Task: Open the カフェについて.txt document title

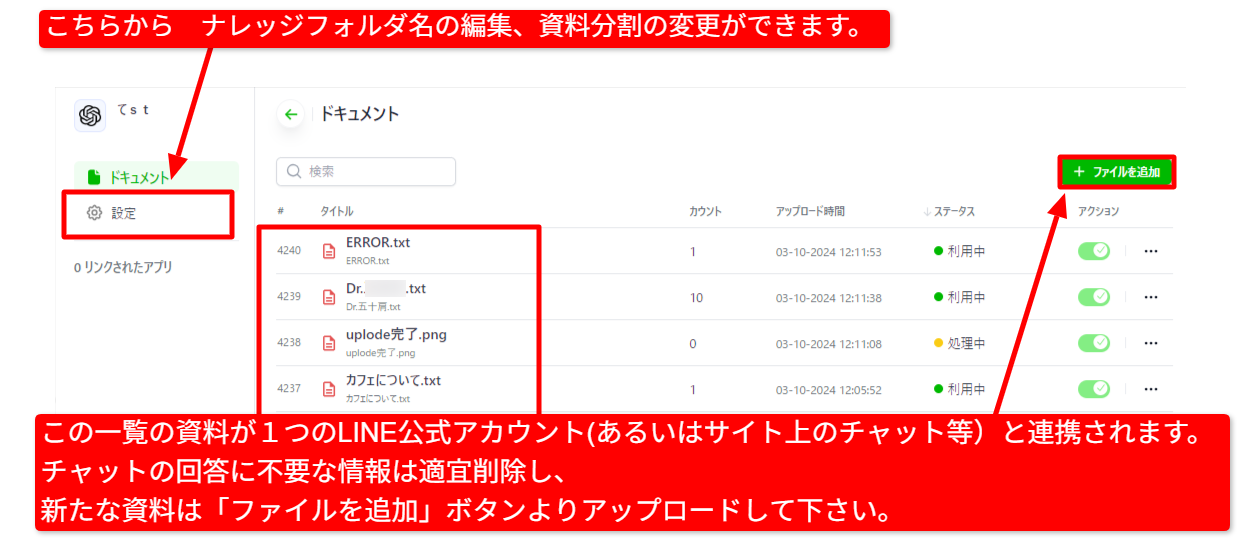Action: [393, 381]
